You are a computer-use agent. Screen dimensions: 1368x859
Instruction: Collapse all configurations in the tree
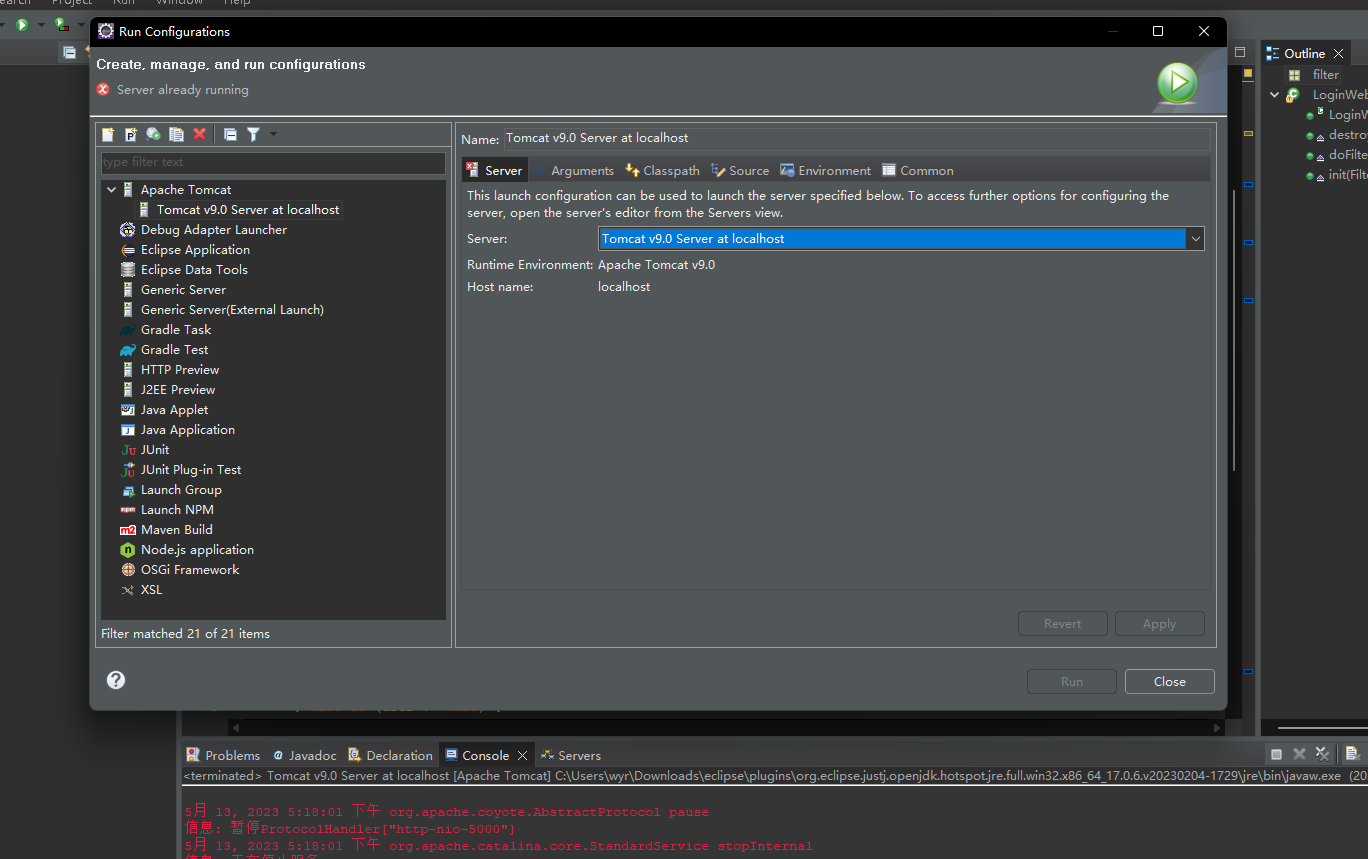pos(230,134)
